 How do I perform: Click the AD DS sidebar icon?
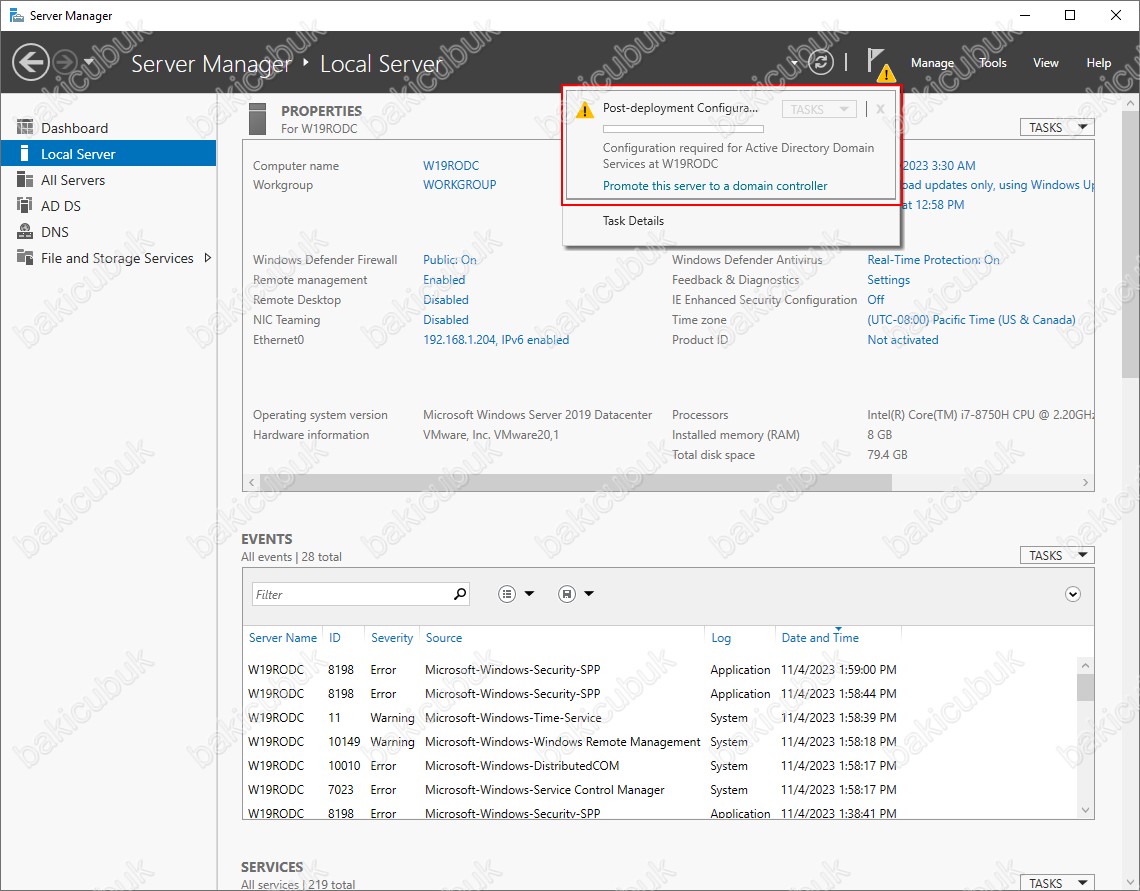[x=25, y=206]
